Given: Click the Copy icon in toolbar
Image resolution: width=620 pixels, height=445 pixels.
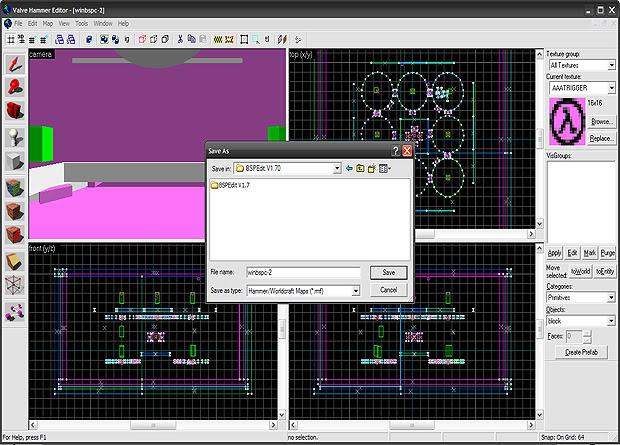Looking at the screenshot, I should point(192,39).
